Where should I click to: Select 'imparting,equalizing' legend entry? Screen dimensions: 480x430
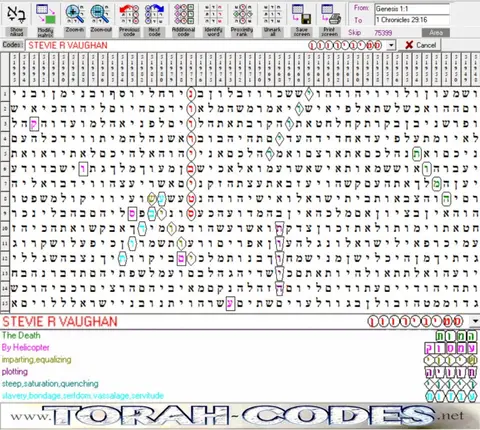click(x=37, y=360)
